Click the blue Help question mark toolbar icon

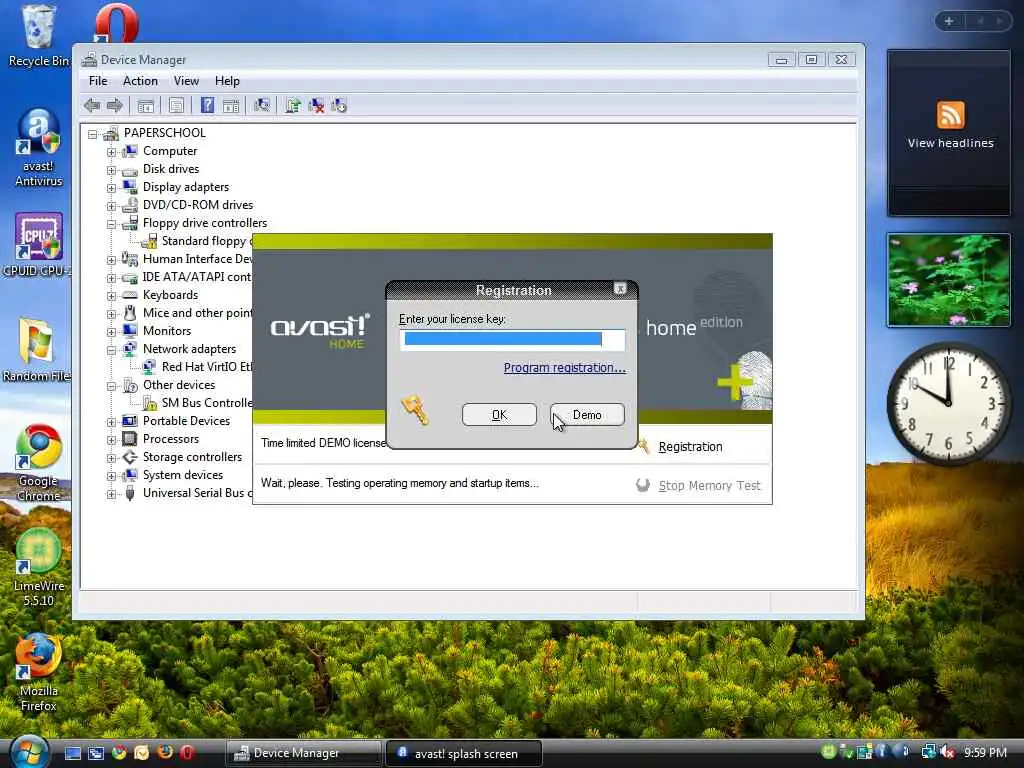point(207,105)
